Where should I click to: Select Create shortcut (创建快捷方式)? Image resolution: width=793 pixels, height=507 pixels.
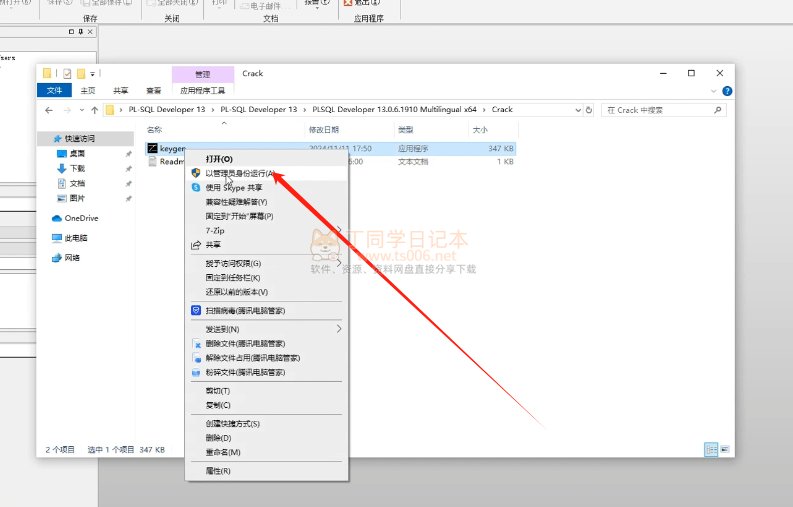pyautogui.click(x=267, y=424)
